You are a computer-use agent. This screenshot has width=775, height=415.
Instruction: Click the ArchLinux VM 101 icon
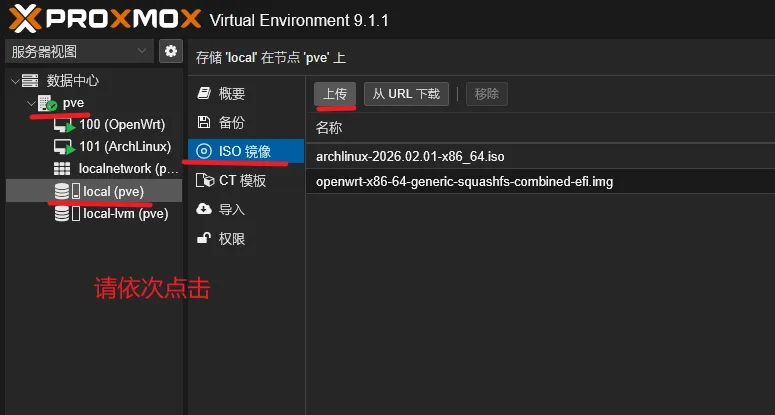(65, 147)
